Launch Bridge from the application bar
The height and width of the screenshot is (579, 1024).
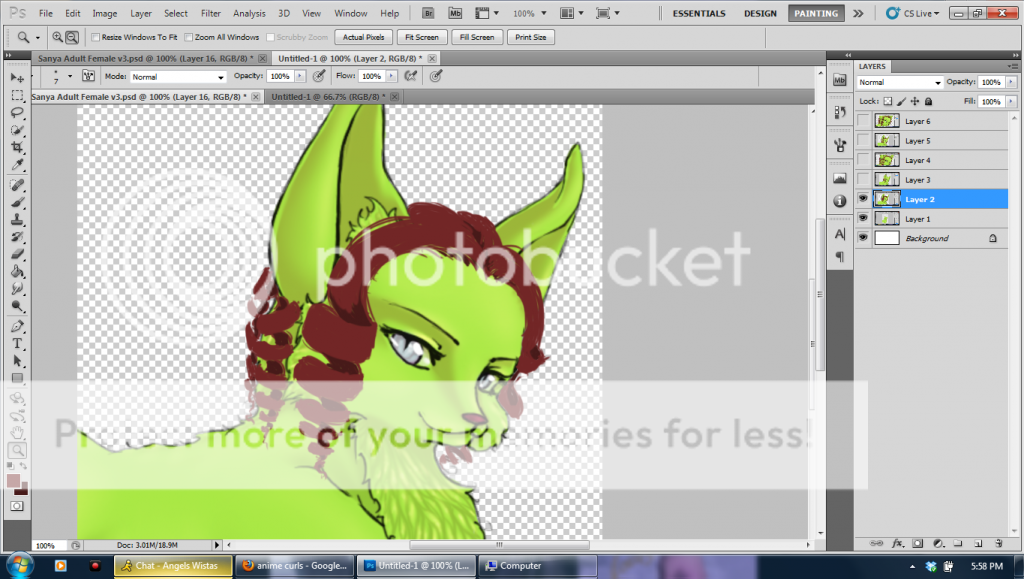(x=428, y=14)
